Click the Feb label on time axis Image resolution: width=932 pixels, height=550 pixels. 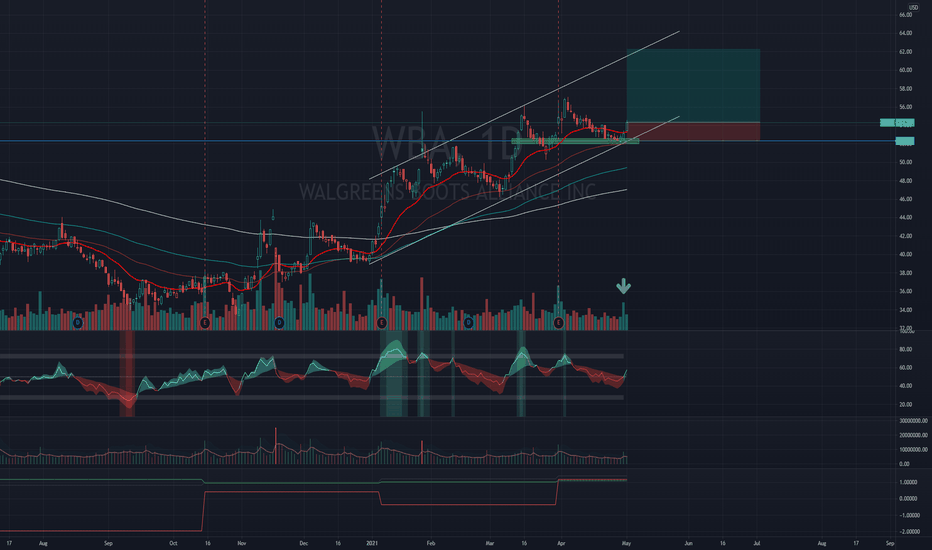(x=431, y=543)
